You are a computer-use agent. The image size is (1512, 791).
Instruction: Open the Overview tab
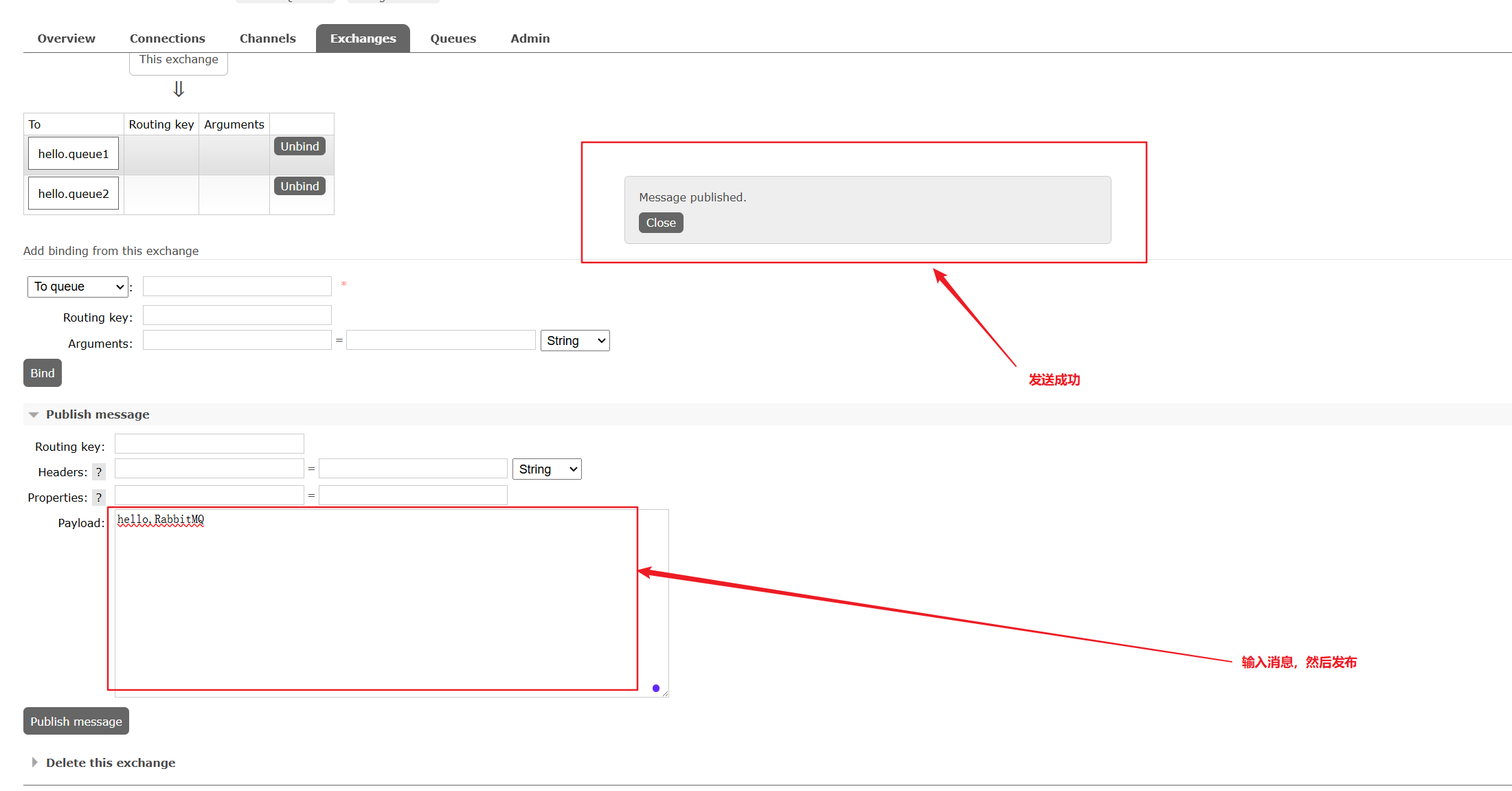point(66,38)
